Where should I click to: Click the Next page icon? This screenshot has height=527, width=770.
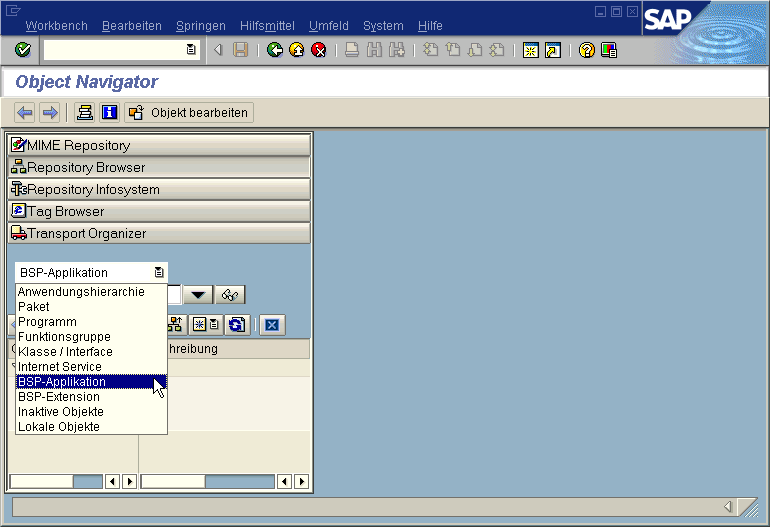click(475, 50)
